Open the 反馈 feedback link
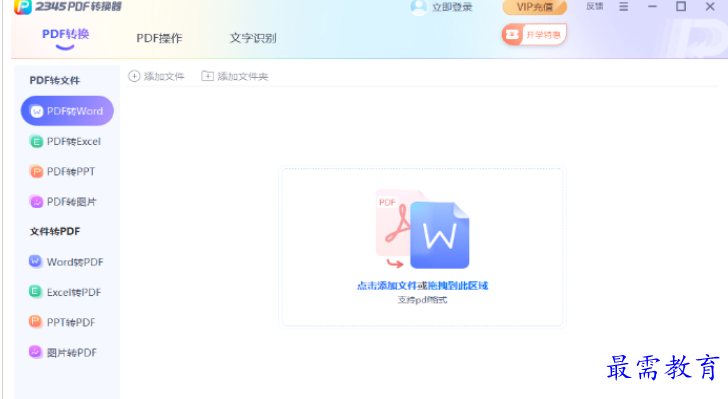 click(595, 7)
